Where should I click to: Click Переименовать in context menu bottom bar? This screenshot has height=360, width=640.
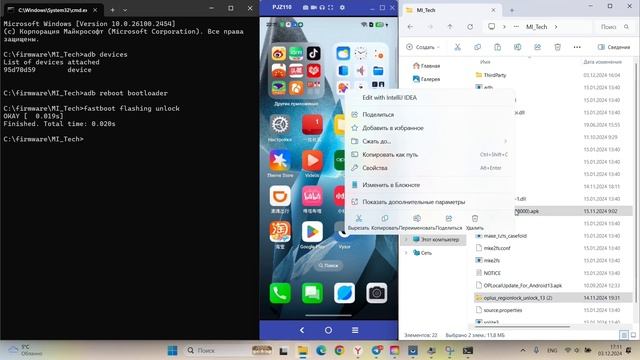(417, 222)
